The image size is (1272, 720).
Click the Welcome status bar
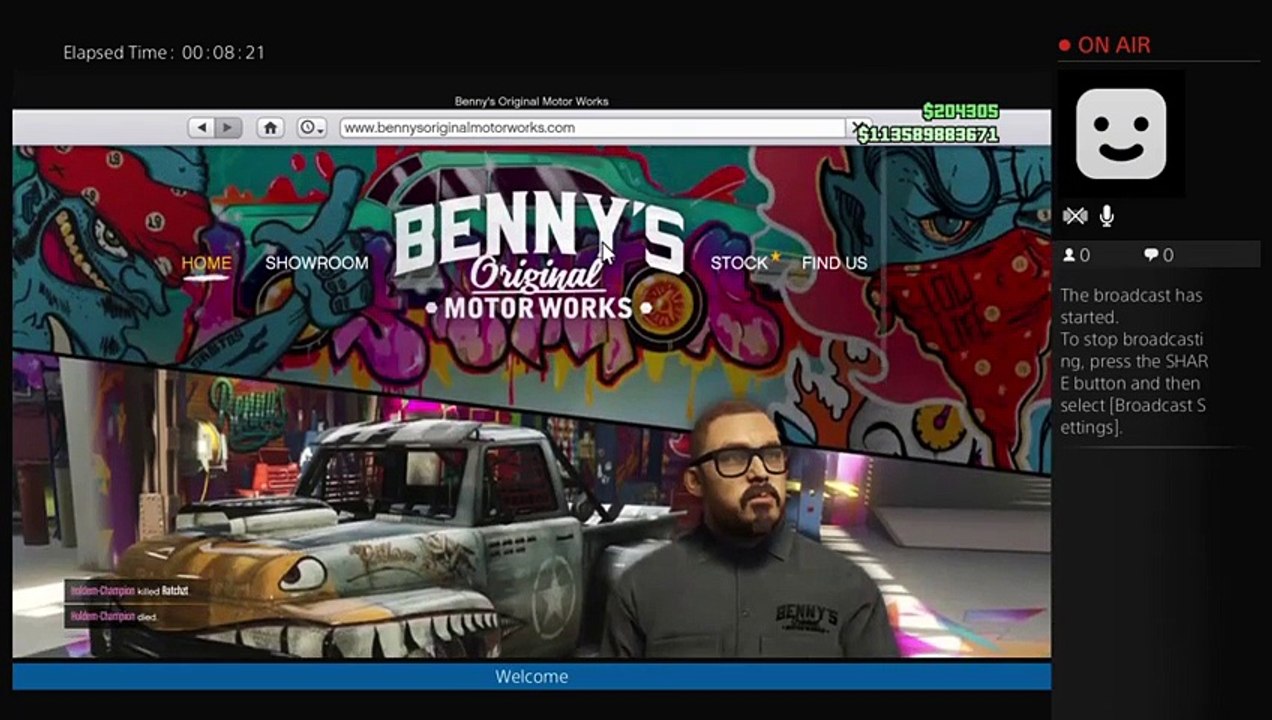531,677
